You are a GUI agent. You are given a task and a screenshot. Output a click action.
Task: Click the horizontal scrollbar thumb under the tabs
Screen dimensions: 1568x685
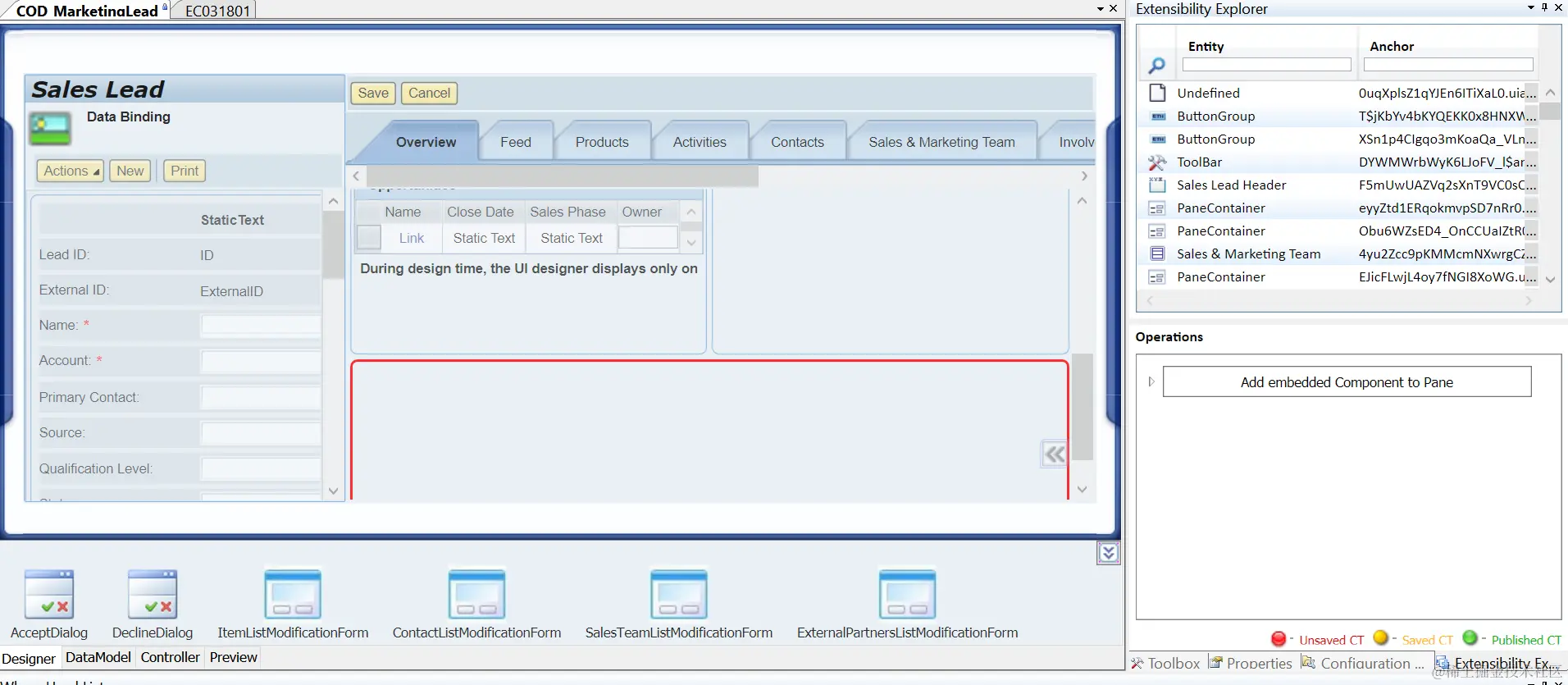tap(563, 176)
